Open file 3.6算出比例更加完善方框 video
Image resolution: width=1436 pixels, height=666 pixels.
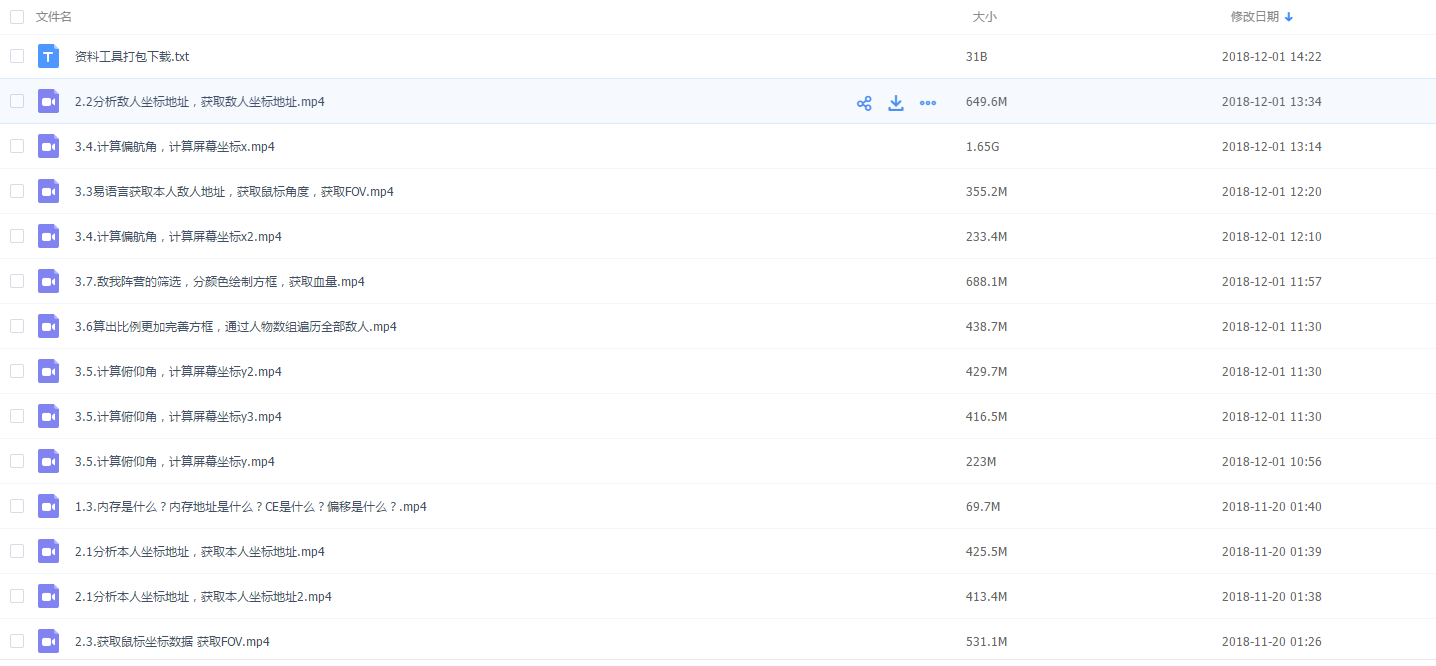click(236, 327)
